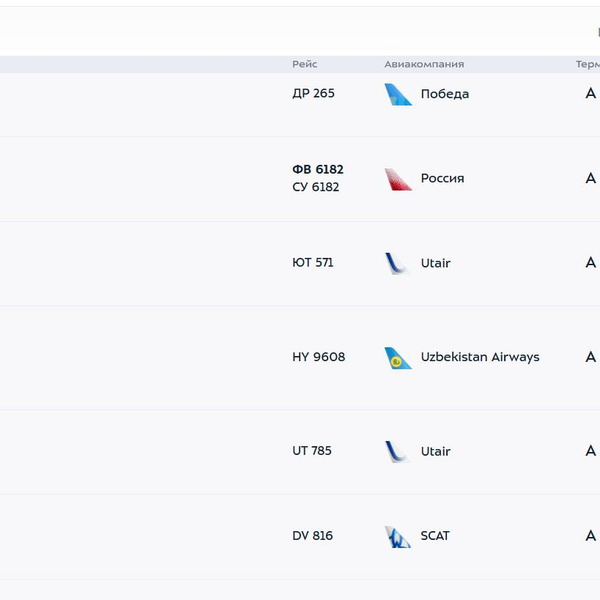Screen dimensions: 600x600
Task: Click terminal A for flight ДР 265
Action: 590,94
